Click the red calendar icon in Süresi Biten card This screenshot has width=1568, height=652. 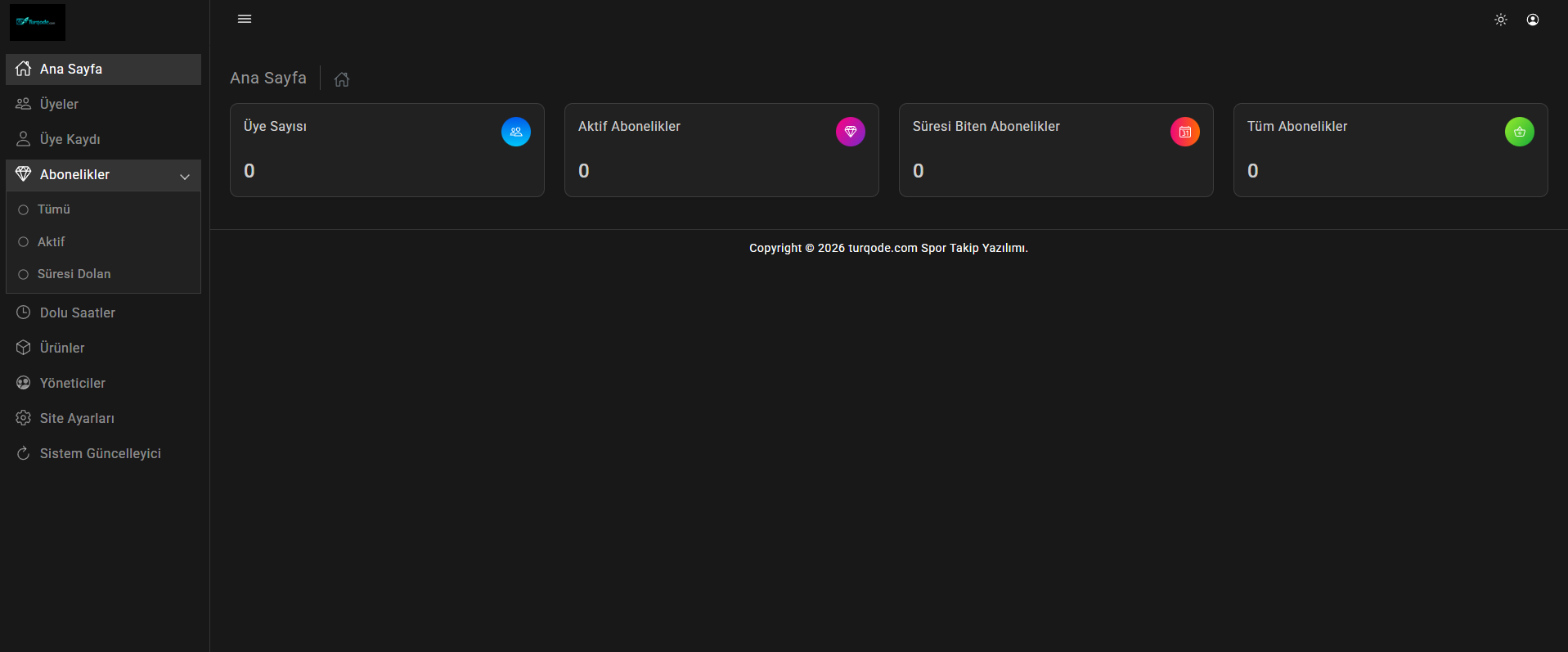point(1185,132)
